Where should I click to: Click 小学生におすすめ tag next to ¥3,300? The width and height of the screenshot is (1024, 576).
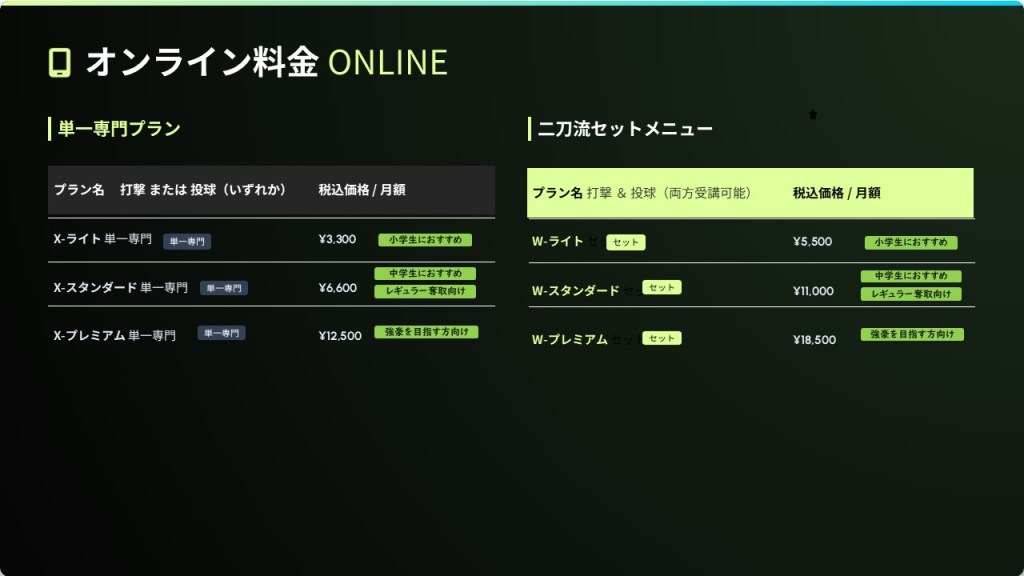coord(425,240)
